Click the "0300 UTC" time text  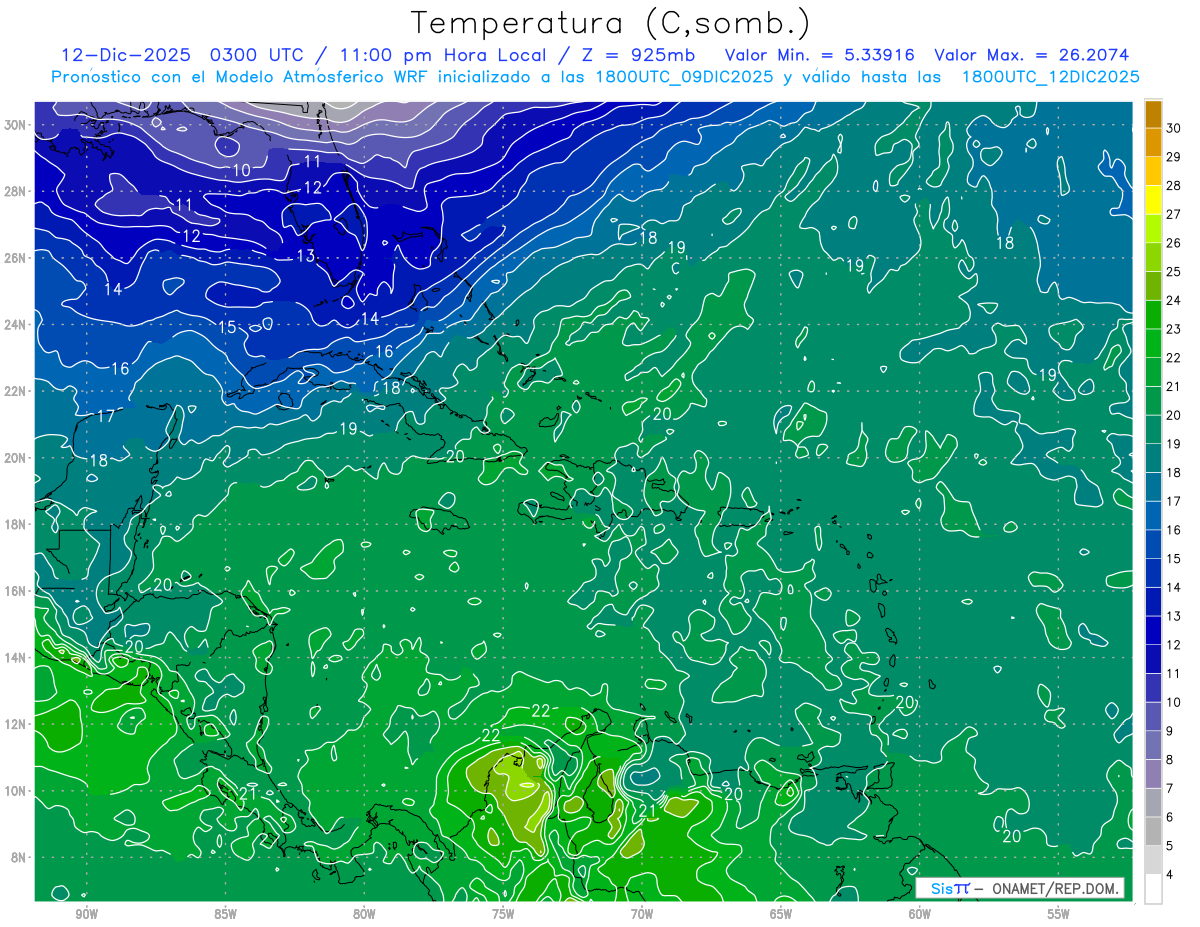pyautogui.click(x=257, y=55)
